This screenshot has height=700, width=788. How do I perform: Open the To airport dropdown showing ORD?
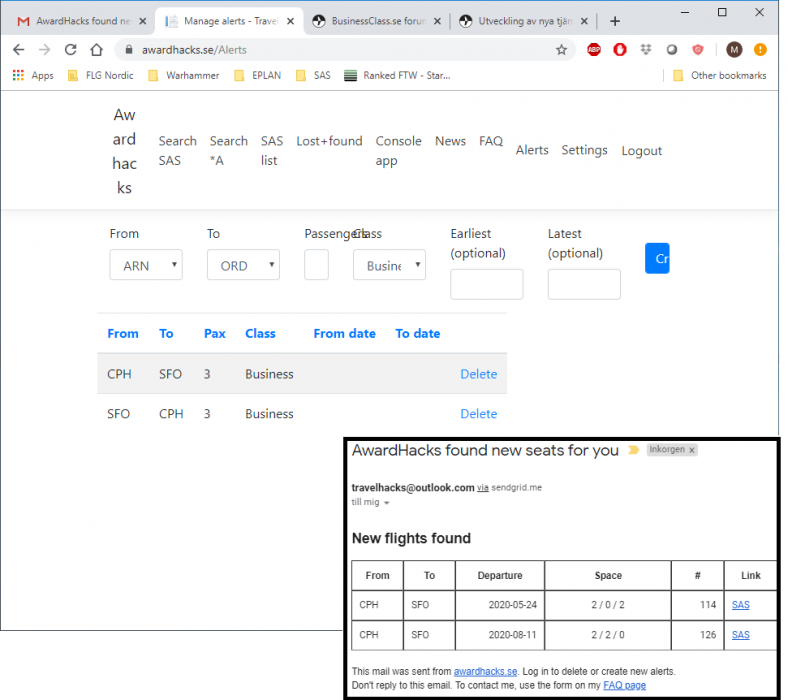click(243, 265)
